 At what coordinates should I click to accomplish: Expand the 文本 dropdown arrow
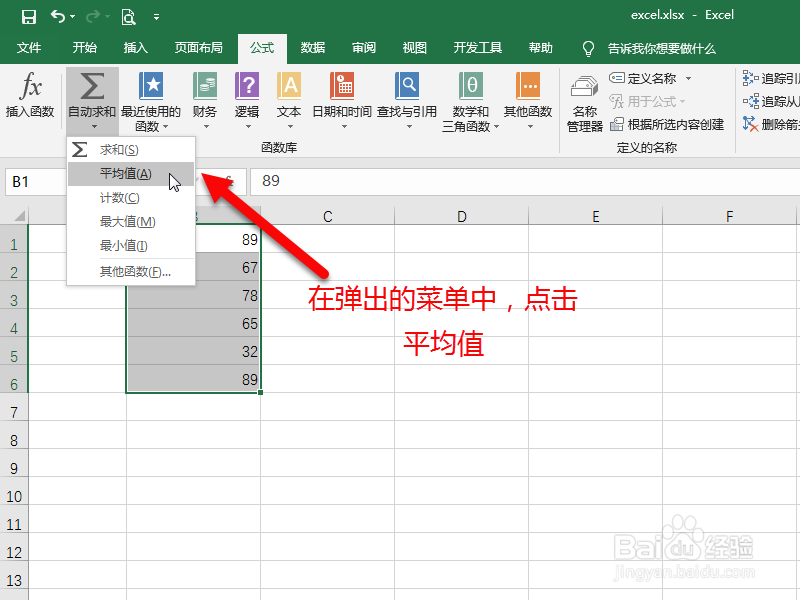click(290, 127)
